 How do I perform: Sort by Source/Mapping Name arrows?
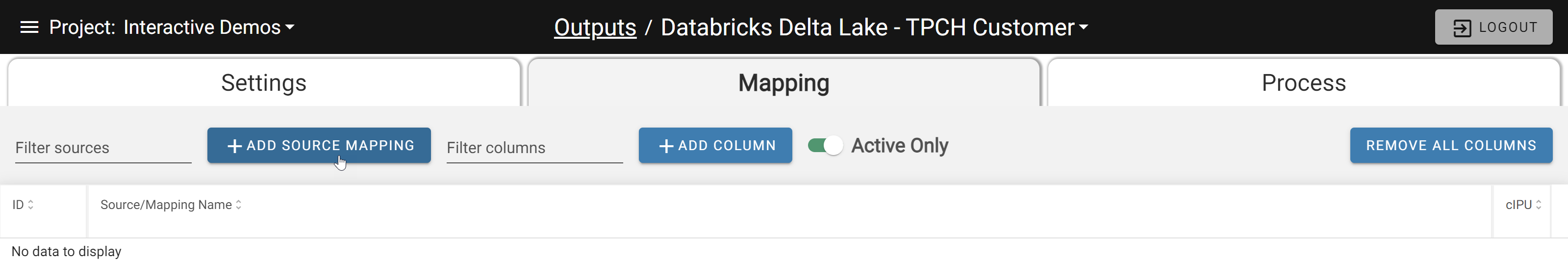tap(239, 205)
